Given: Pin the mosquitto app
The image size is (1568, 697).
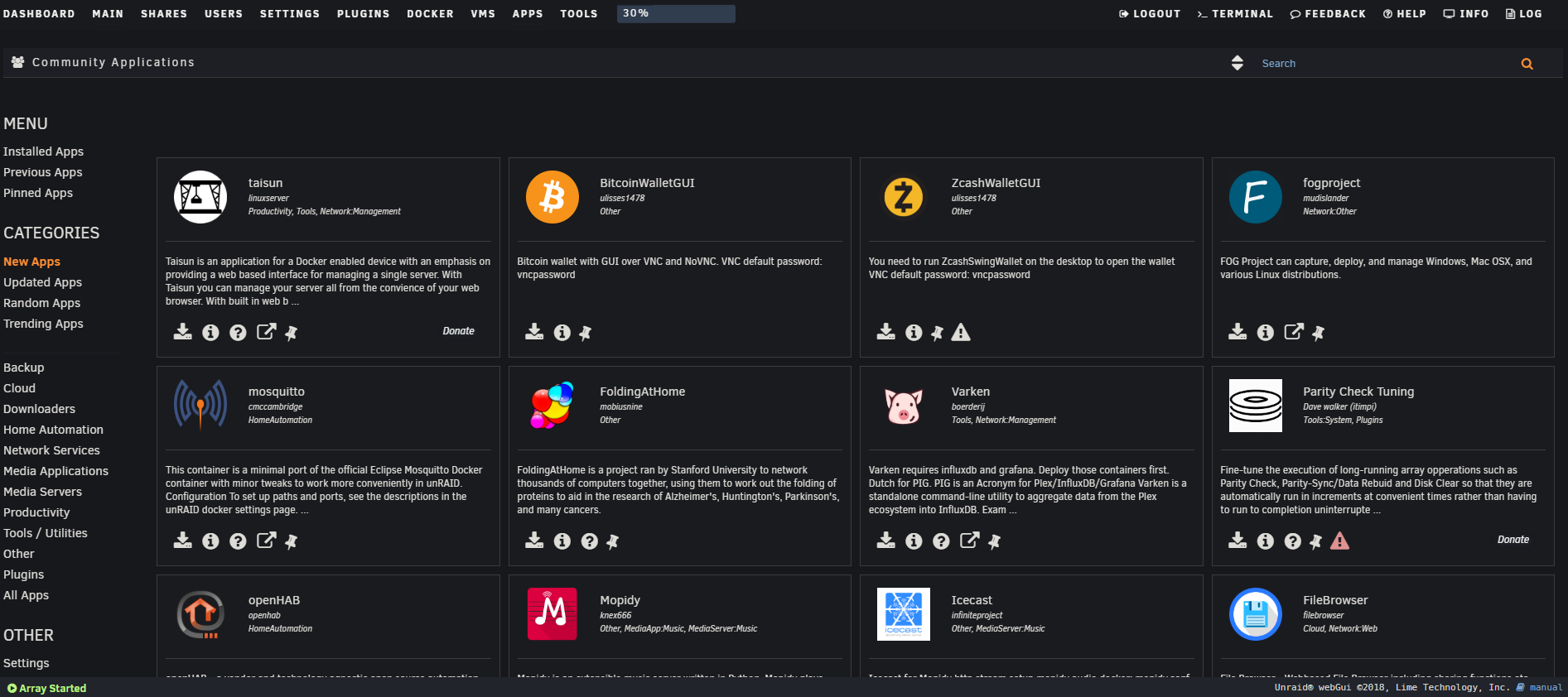Looking at the screenshot, I should click(291, 541).
